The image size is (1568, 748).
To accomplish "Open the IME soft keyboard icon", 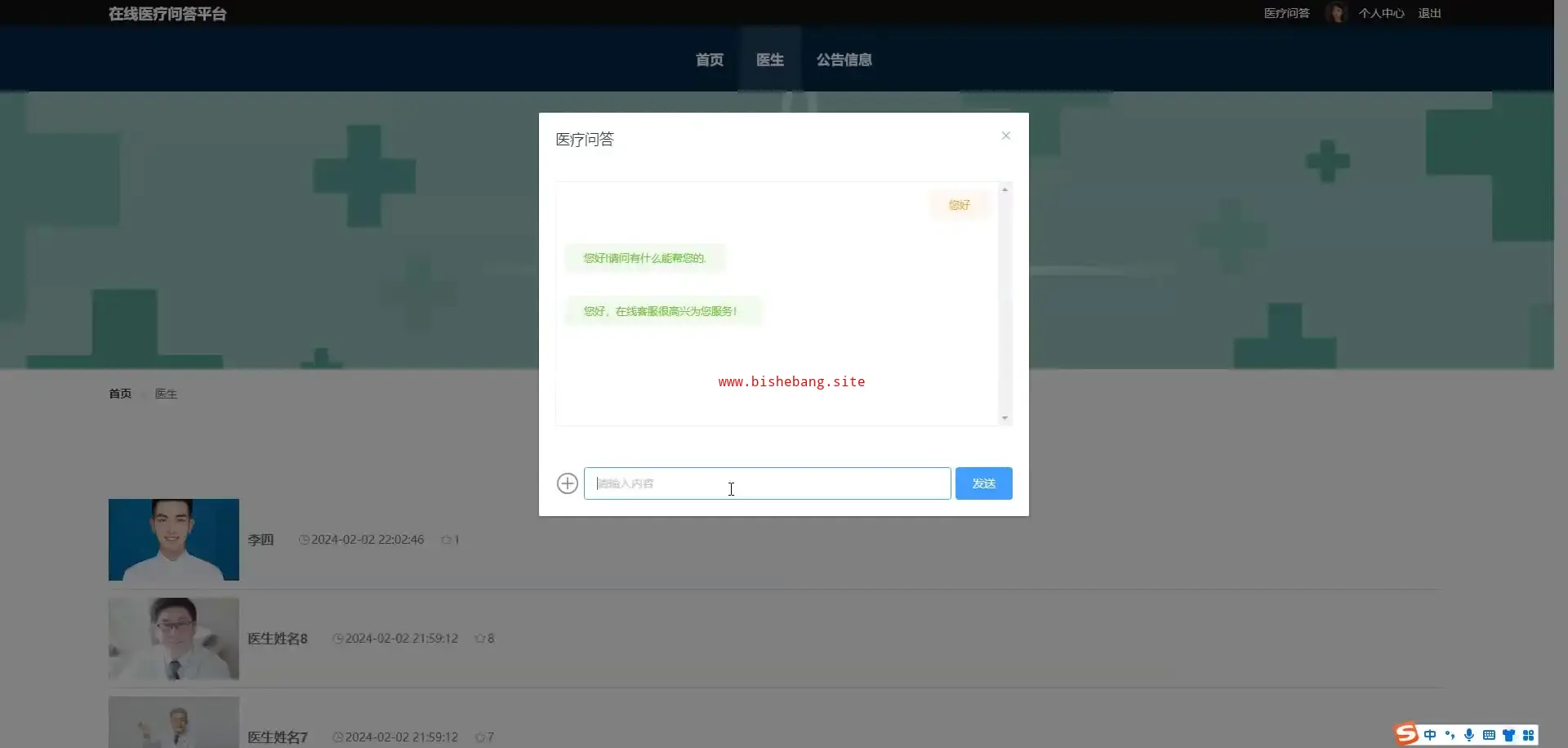I will 1489,735.
